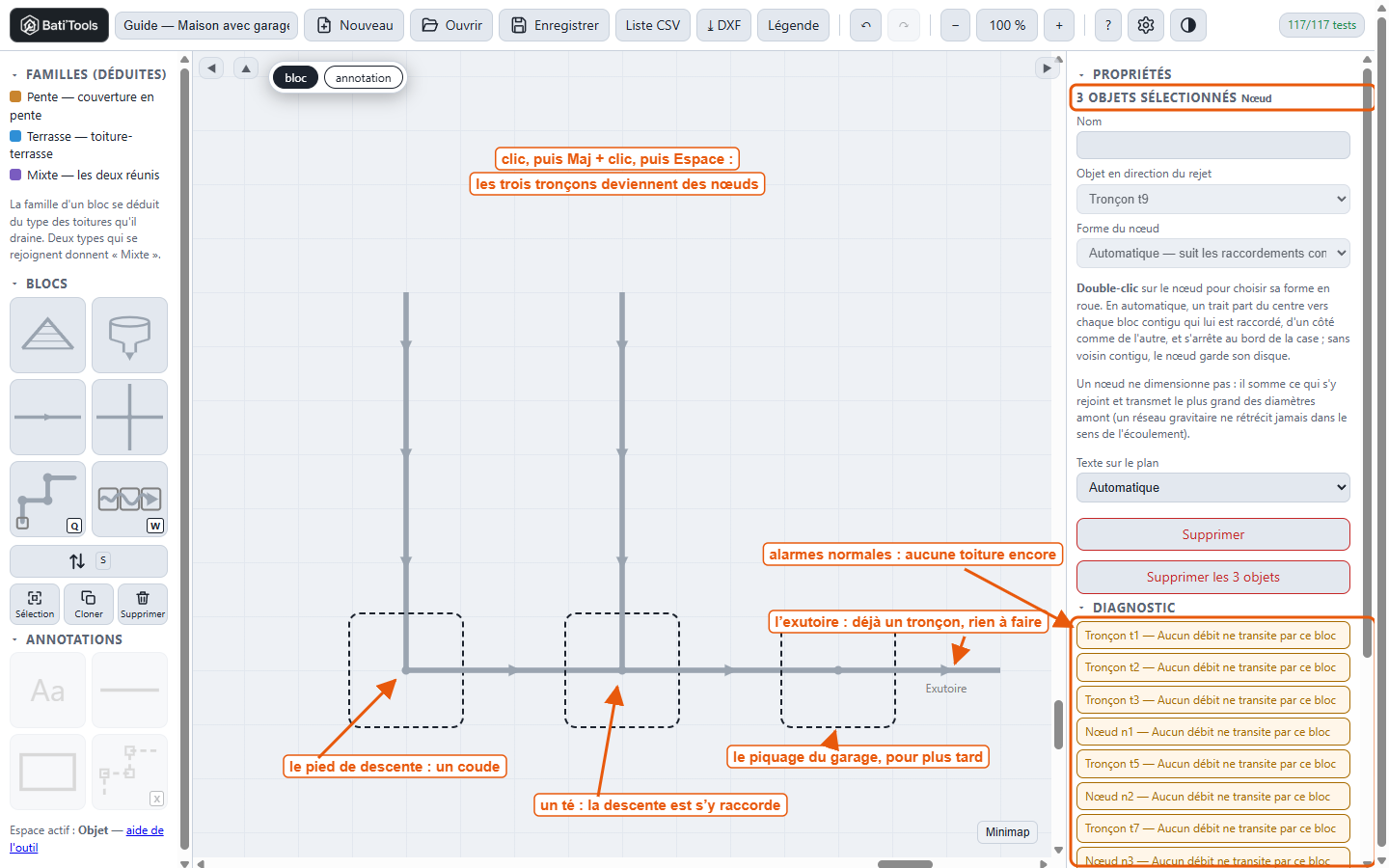Toggle the contrast theme button
This screenshot has height=868, width=1389.
coord(1188,25)
